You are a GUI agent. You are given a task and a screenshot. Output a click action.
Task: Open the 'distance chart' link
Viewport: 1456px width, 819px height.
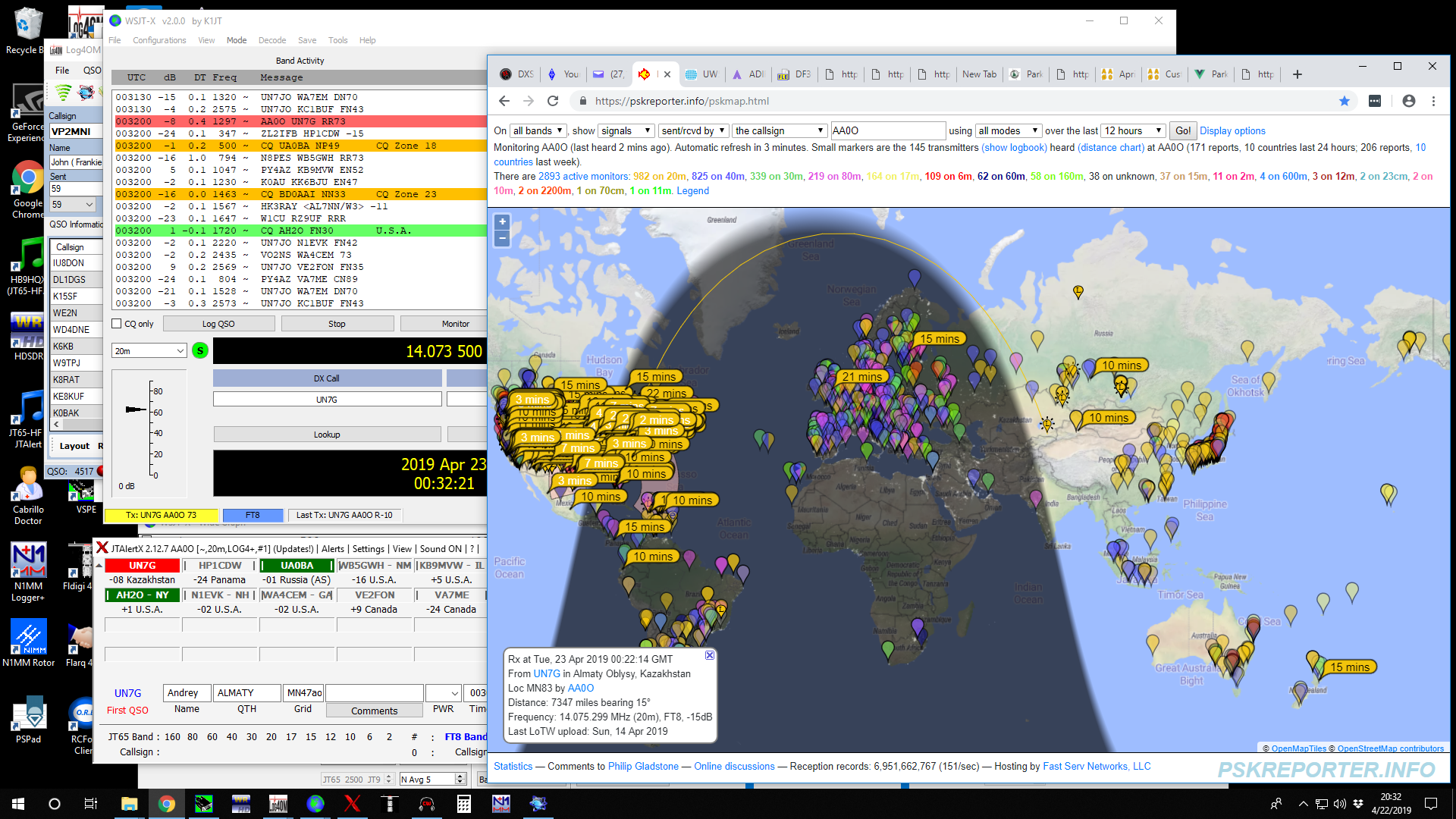1111,148
